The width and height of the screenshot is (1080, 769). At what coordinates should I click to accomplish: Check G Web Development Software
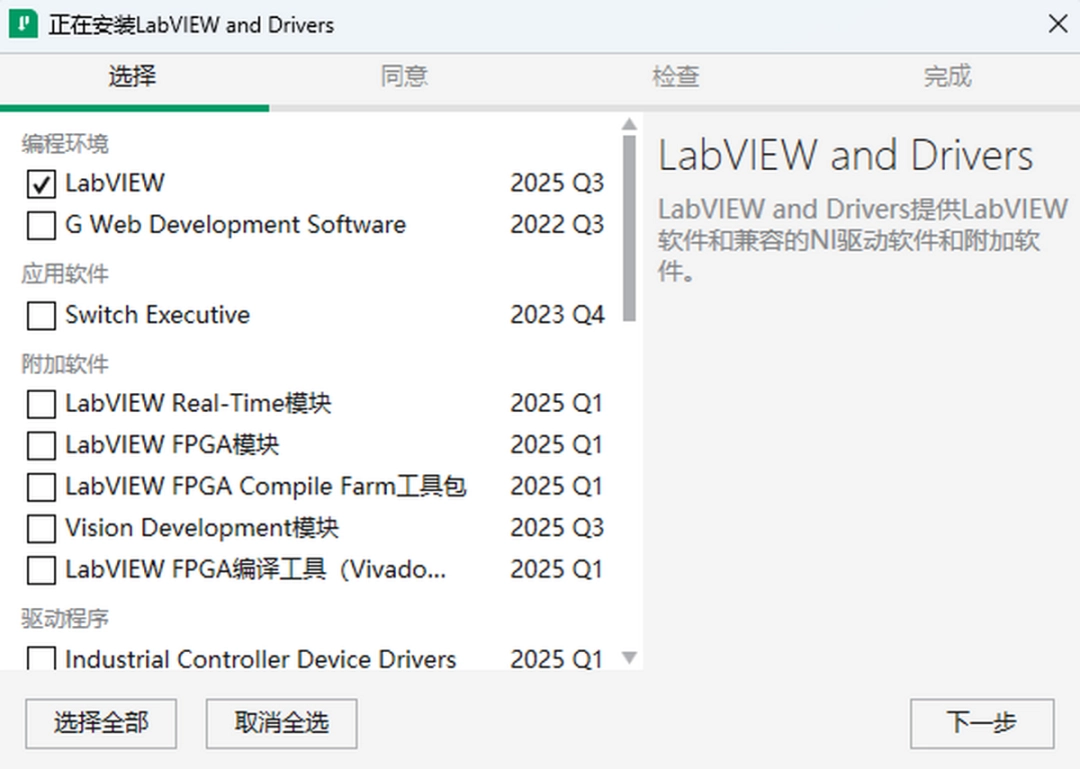[x=40, y=225]
